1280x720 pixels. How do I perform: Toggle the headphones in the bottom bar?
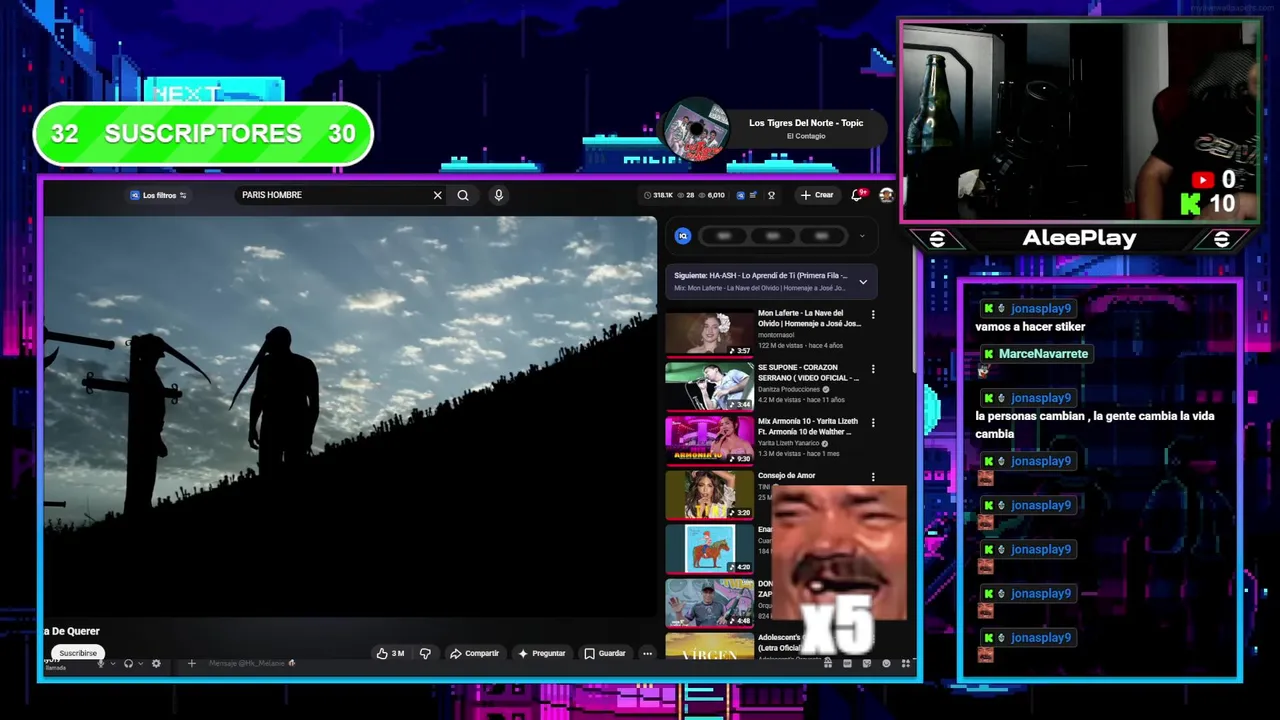pos(128,663)
